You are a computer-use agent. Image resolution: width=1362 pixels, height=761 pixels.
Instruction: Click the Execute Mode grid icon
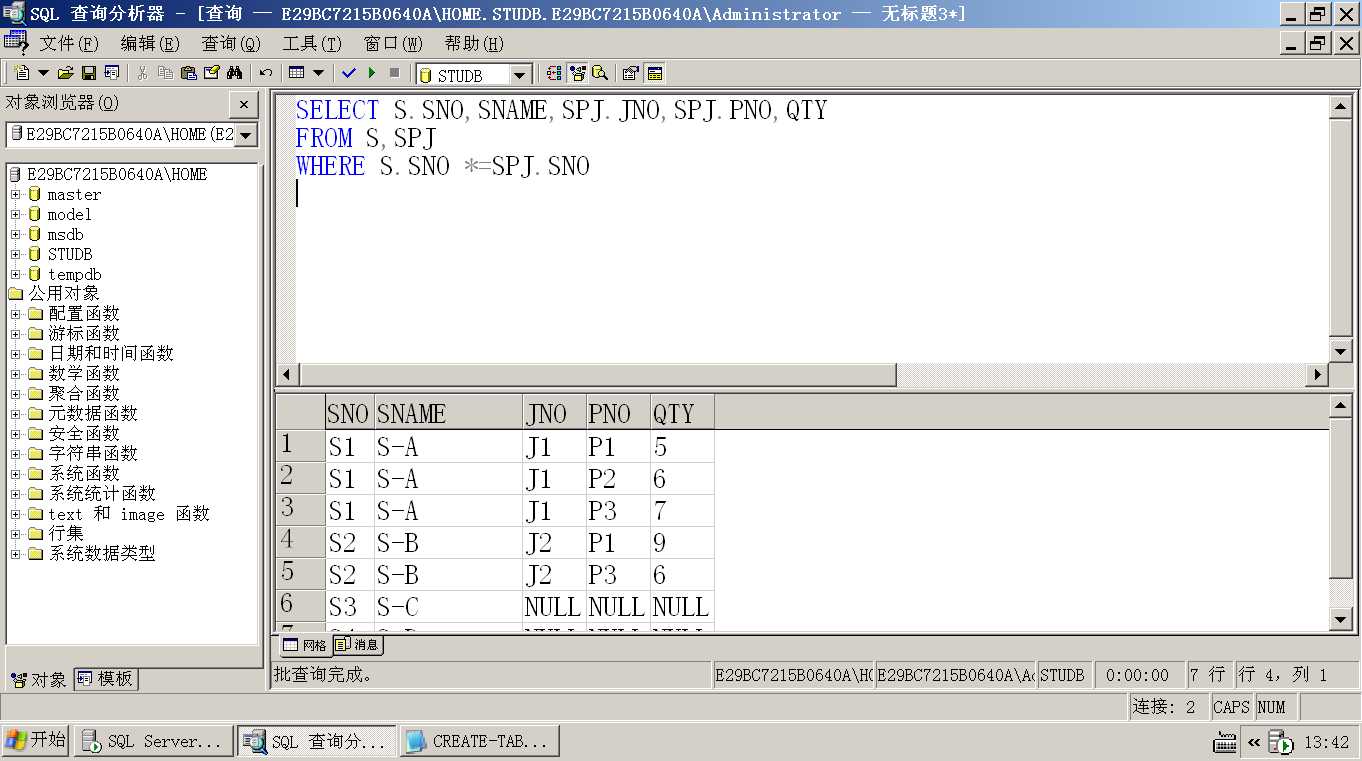tap(296, 73)
